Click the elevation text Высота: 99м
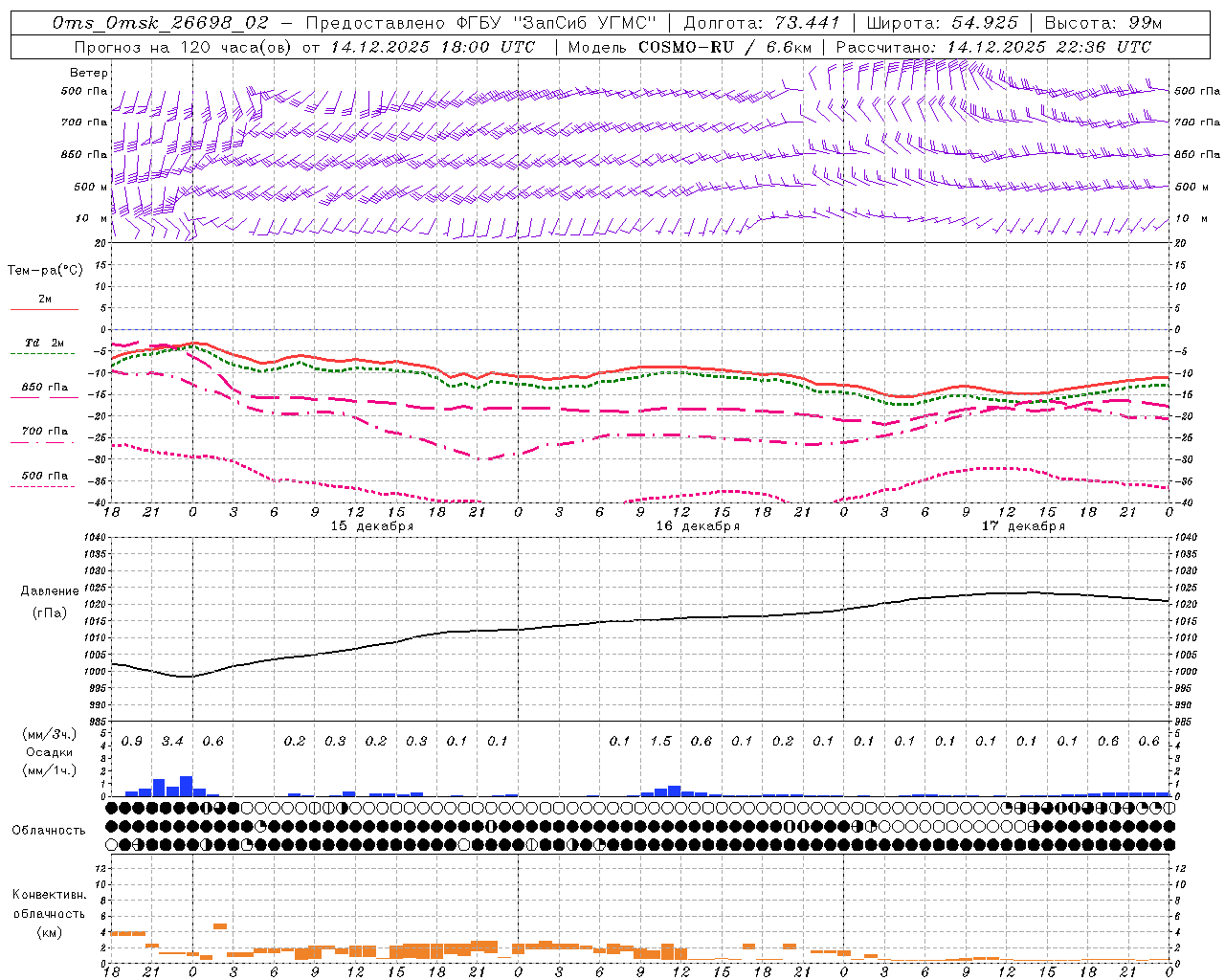 (1103, 23)
